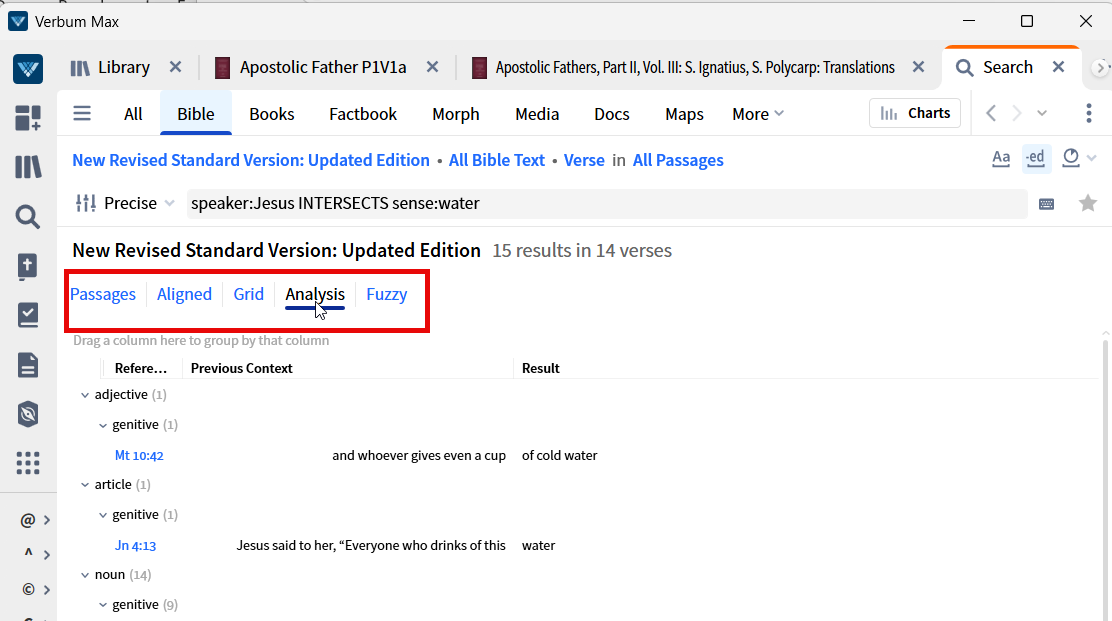
Task: Switch to Passages results view
Action: [x=103, y=294]
